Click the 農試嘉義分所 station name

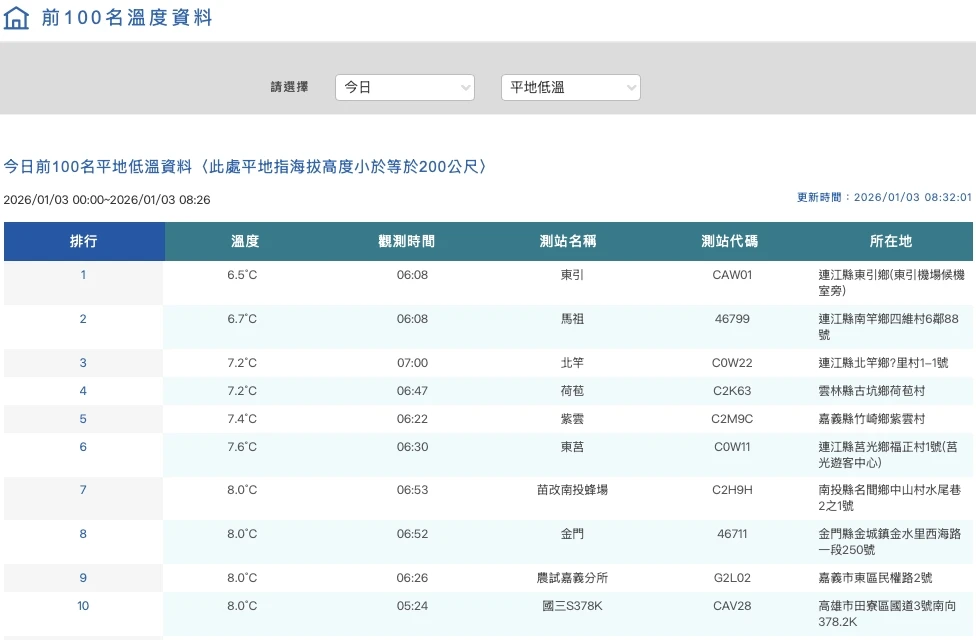pos(572,578)
